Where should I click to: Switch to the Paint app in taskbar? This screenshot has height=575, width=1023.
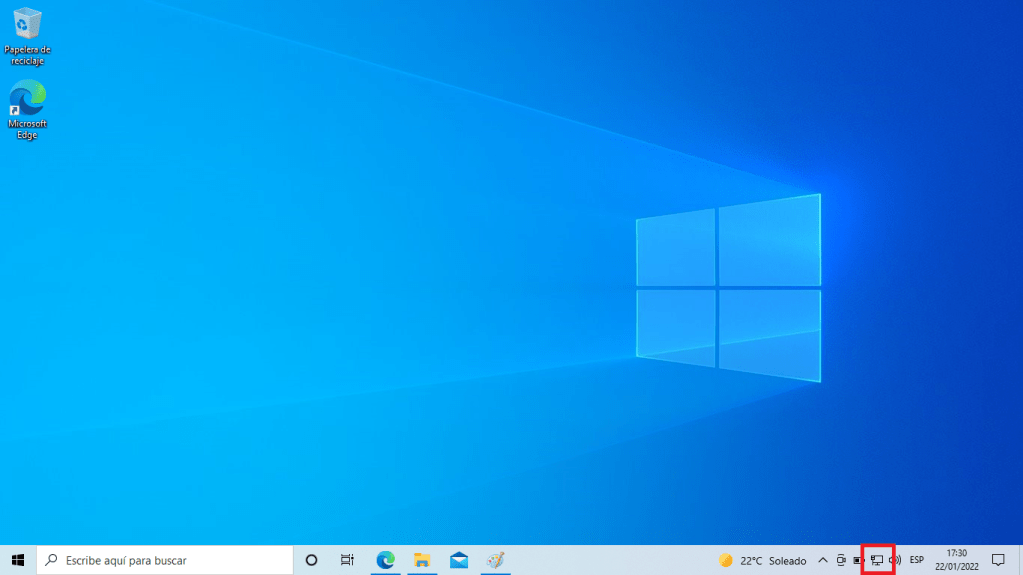pos(495,560)
